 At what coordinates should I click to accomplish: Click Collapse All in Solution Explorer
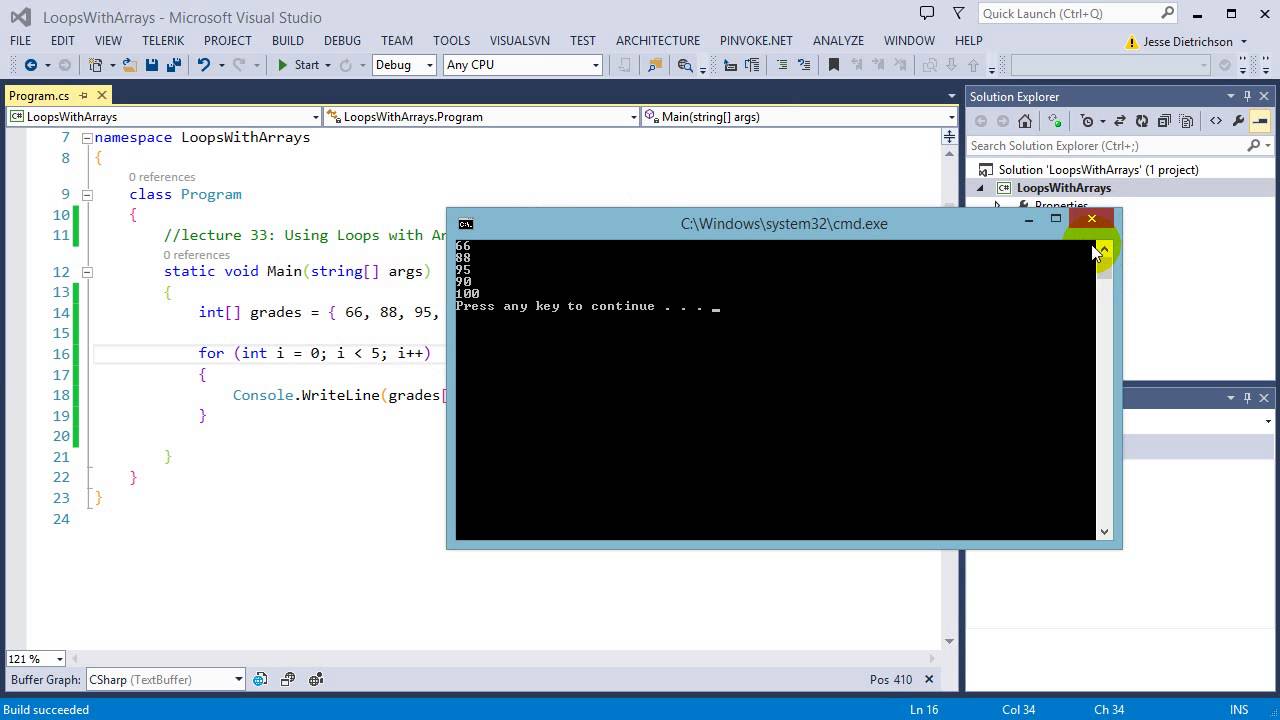1163,121
